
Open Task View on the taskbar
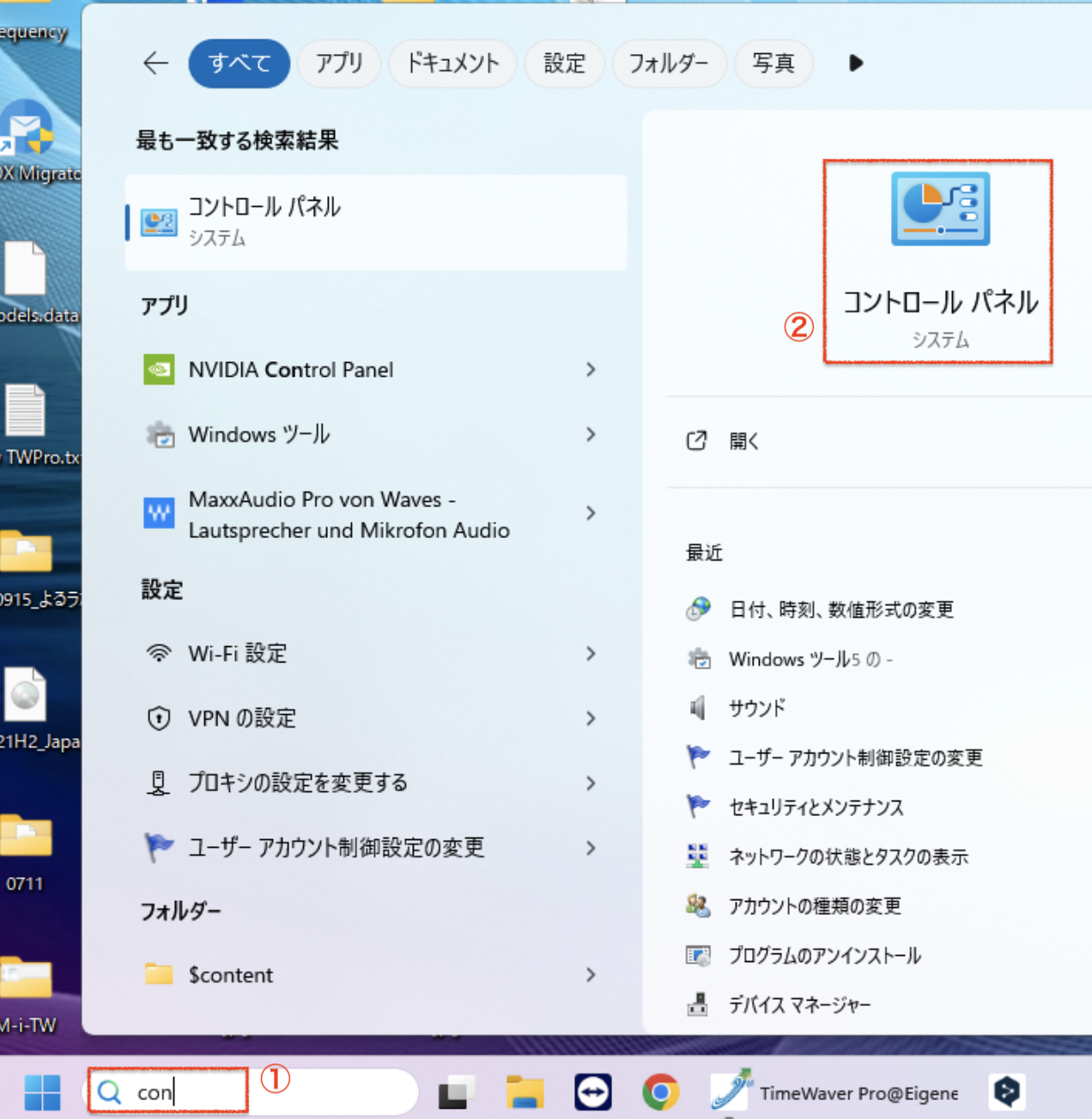[457, 1092]
